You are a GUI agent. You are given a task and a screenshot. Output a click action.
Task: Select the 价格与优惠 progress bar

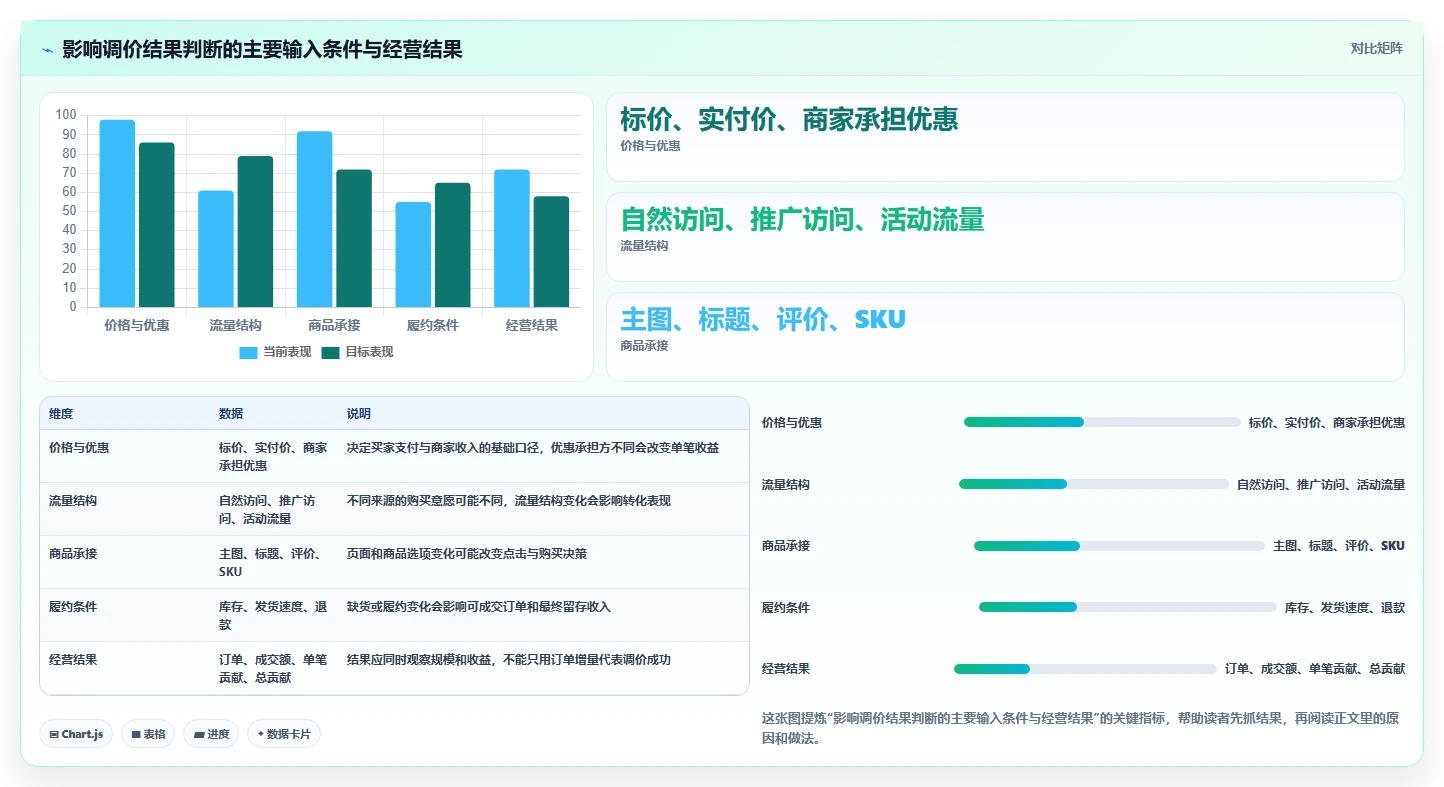(1102, 422)
